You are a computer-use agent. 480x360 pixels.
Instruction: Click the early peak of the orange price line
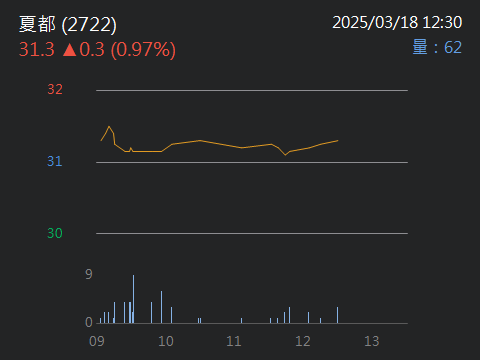tap(109, 127)
